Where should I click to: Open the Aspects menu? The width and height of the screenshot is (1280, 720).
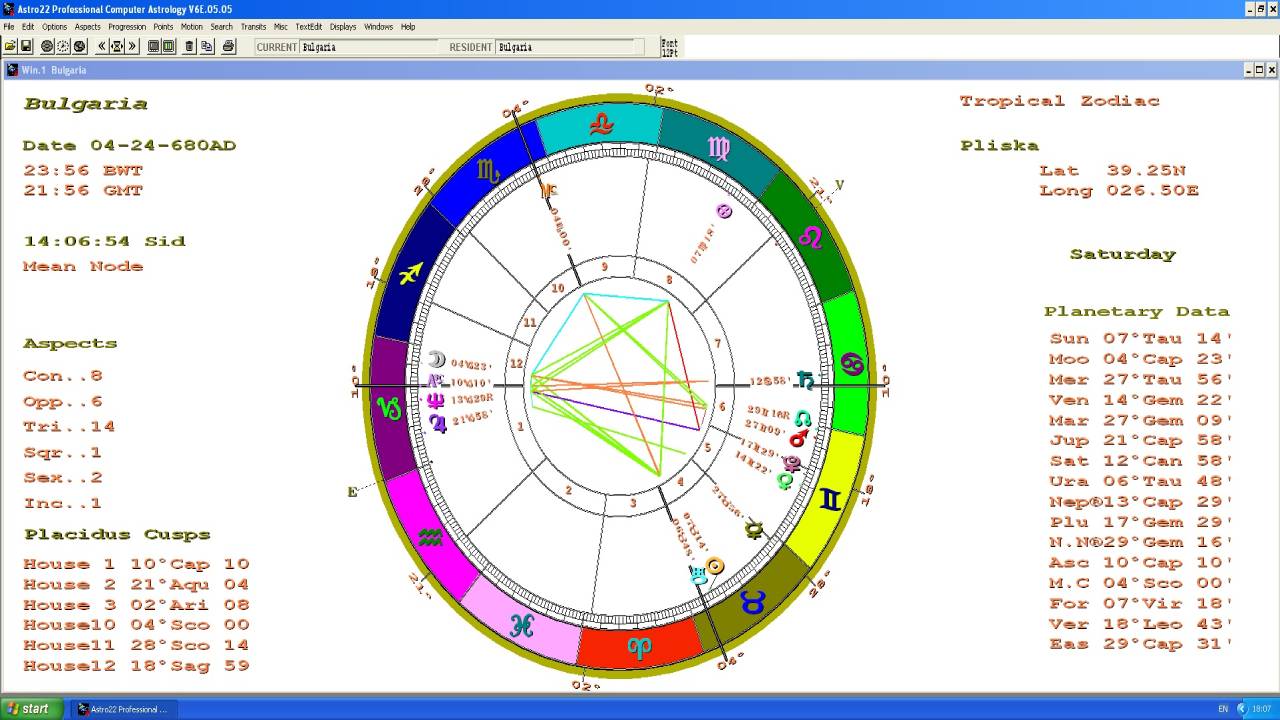[x=87, y=27]
